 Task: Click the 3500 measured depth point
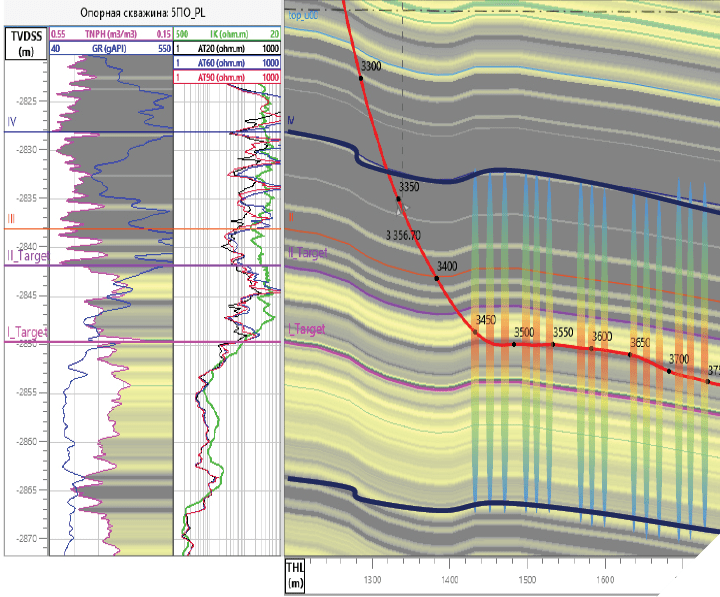[x=514, y=344]
